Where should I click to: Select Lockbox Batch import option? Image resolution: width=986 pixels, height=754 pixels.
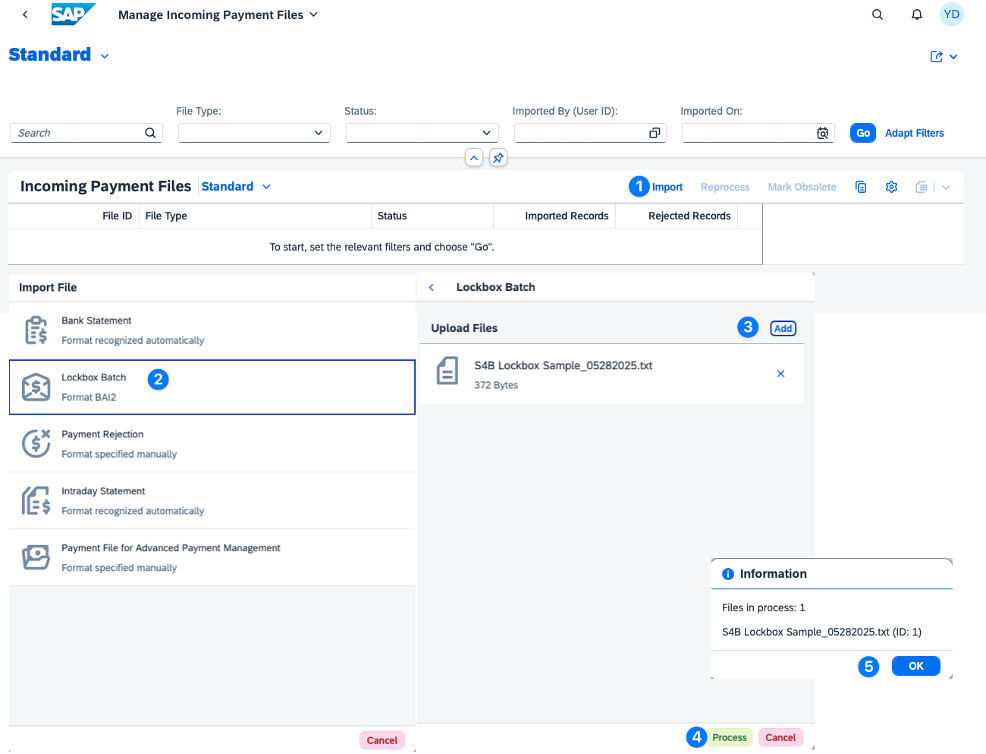[212, 387]
